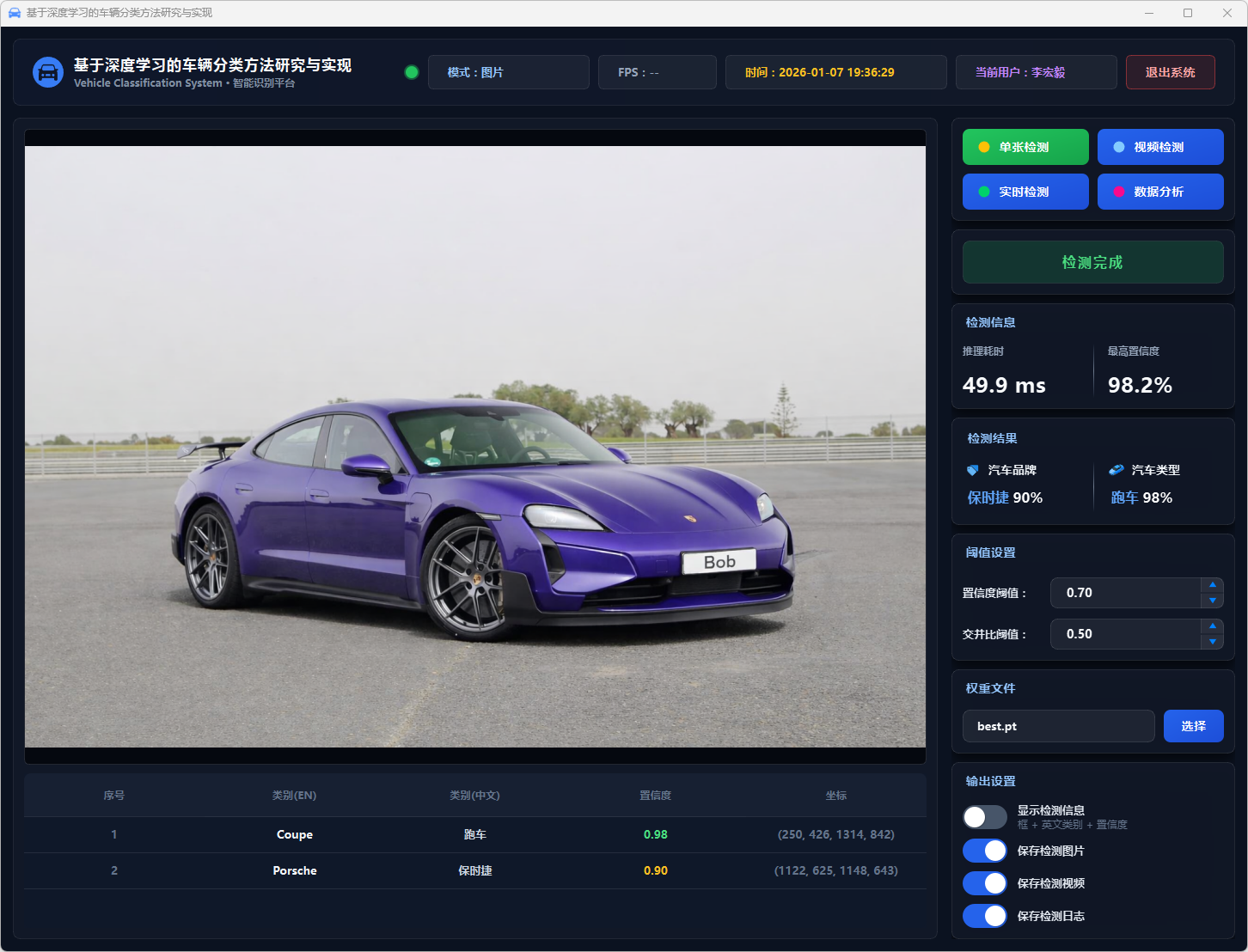Click the 跑车 cell in table
This screenshot has height=952, width=1248.
[x=475, y=834]
